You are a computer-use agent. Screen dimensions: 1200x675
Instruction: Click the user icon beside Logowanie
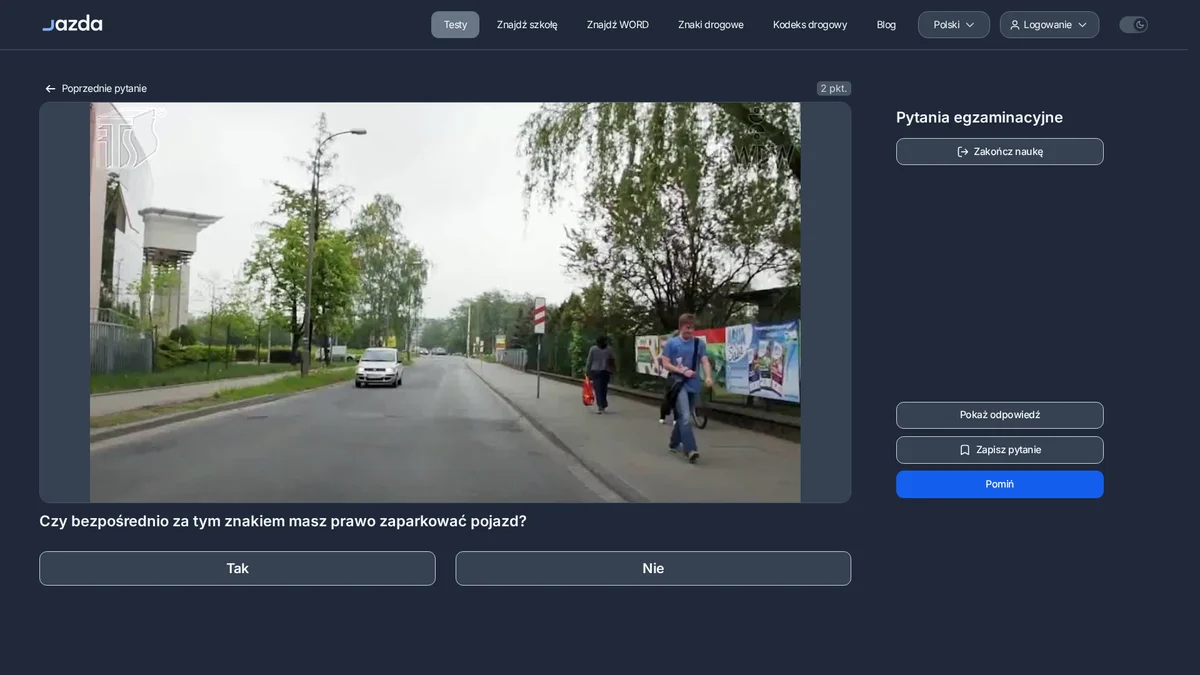coord(1015,25)
